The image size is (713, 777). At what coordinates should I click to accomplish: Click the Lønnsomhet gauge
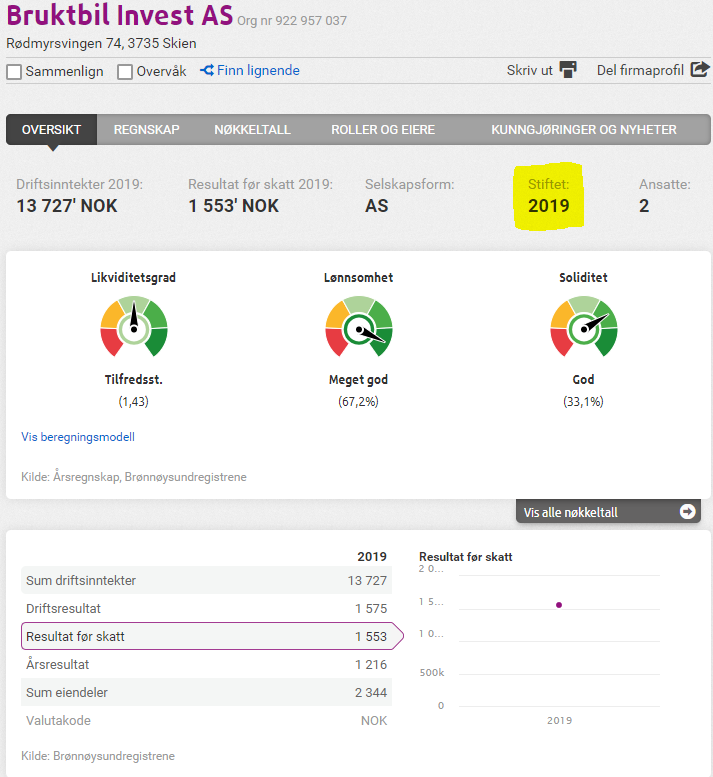pyautogui.click(x=359, y=327)
